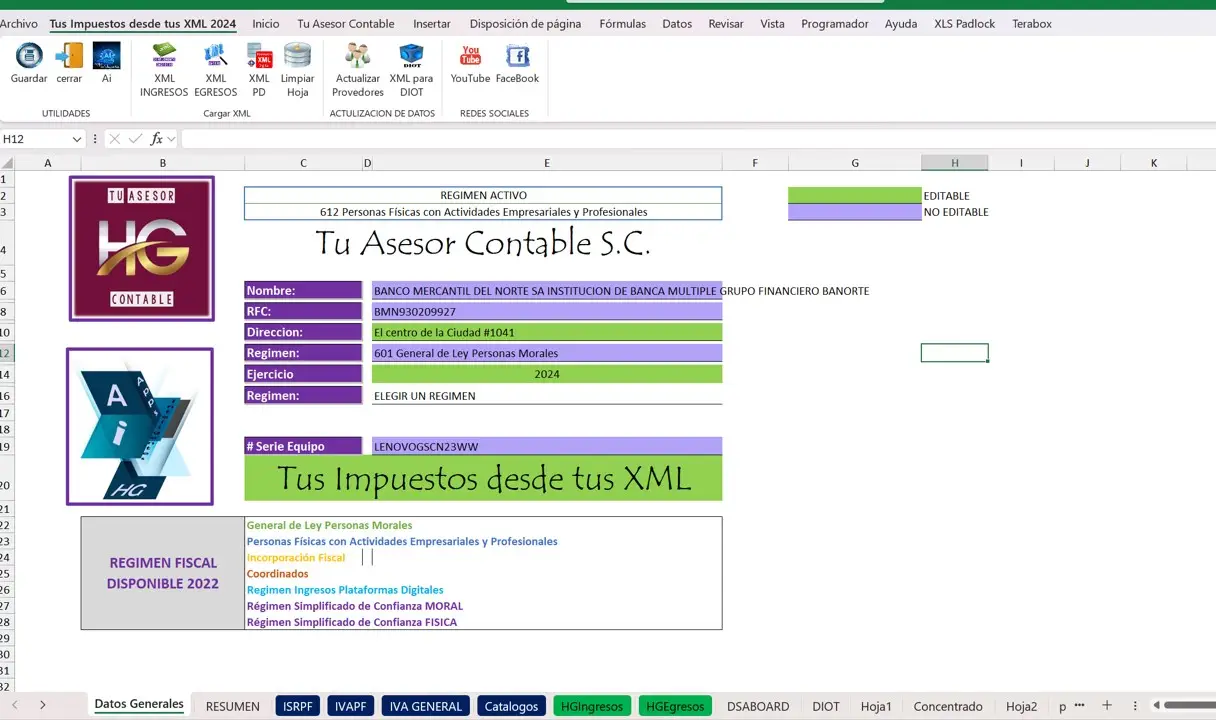Screen dimensions: 1216x720
Task: Open the XLS Padlock tab
Action: [x=965, y=23]
